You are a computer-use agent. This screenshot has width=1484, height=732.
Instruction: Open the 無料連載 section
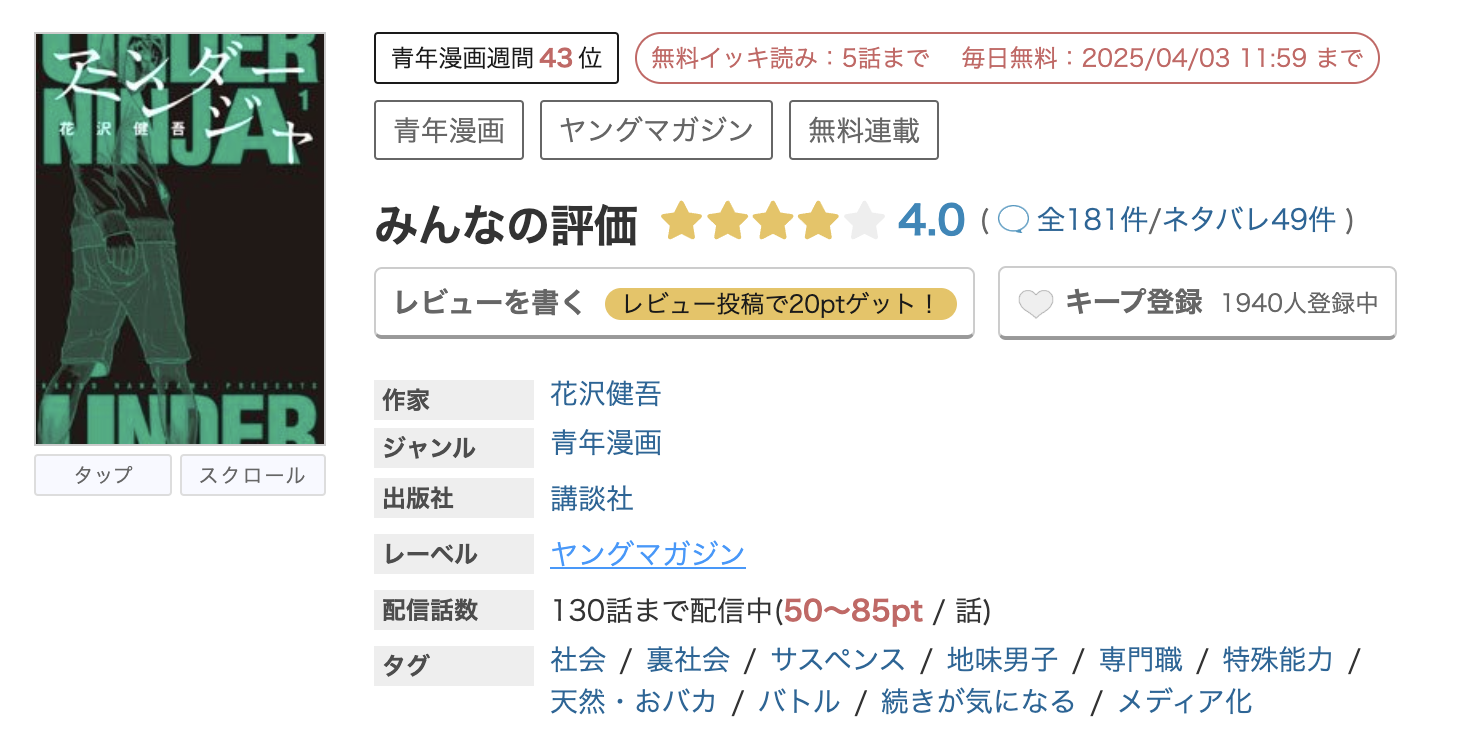863,129
